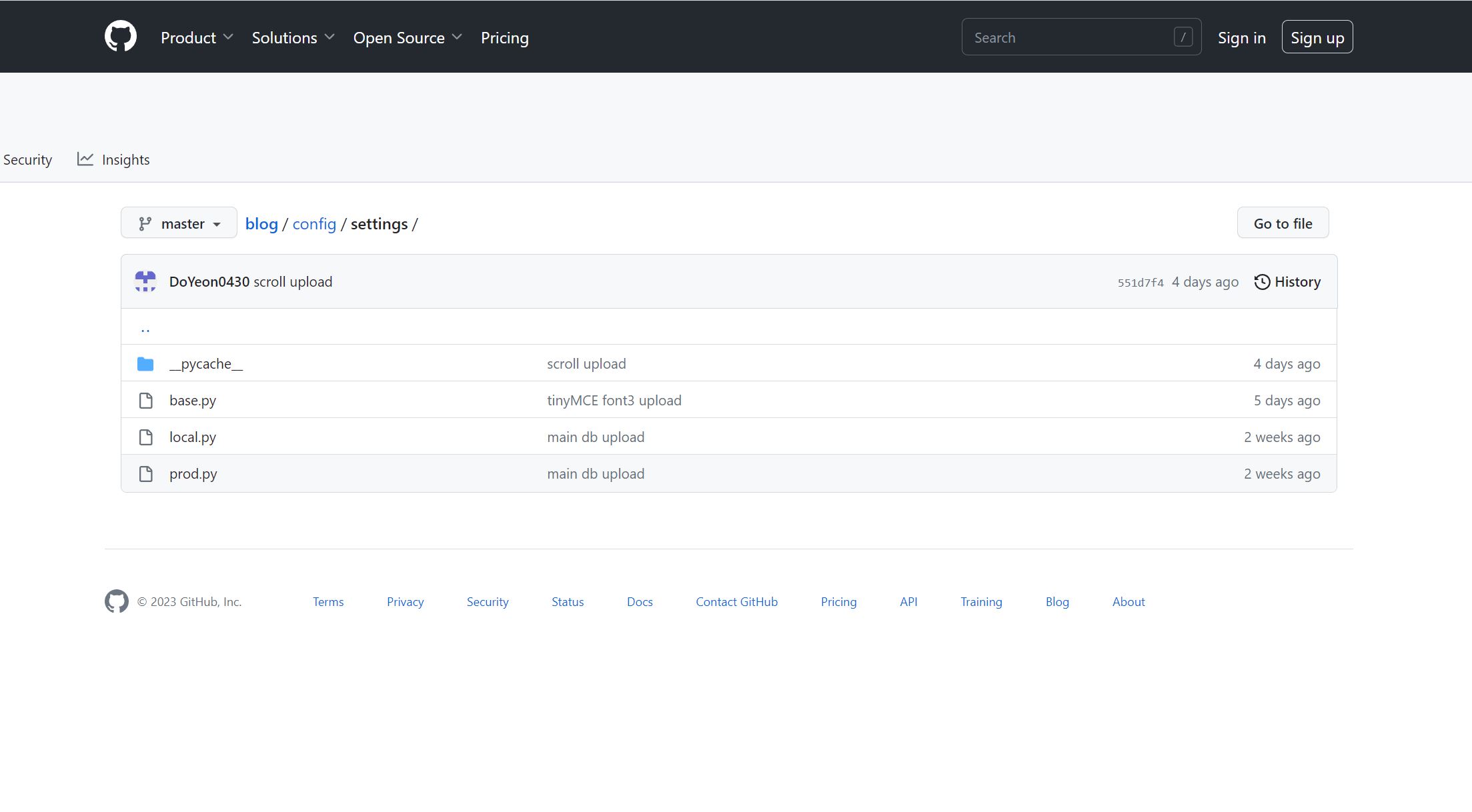Open the scroll upload commit message in header
This screenshot has width=1472, height=812.
[x=293, y=281]
